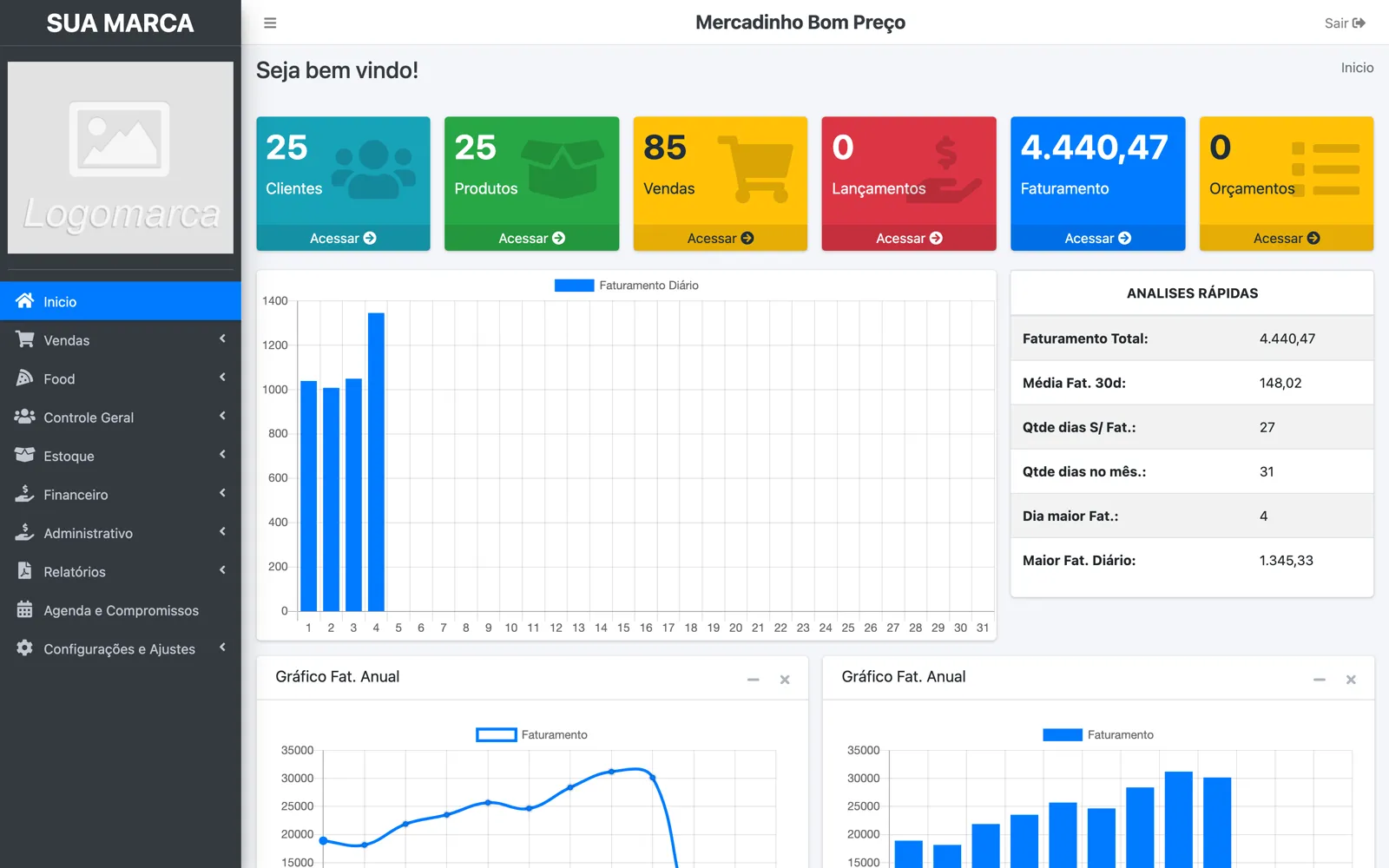Screen dimensions: 1389x868
Task: Click the users icon beside Controle Geral
Action: coord(25,417)
